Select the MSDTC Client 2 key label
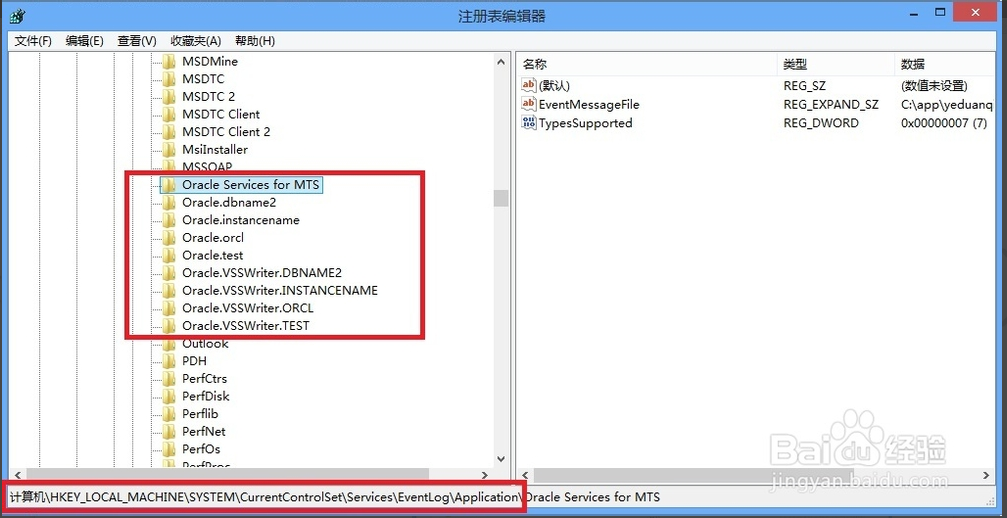This screenshot has width=1007, height=518. click(226, 132)
